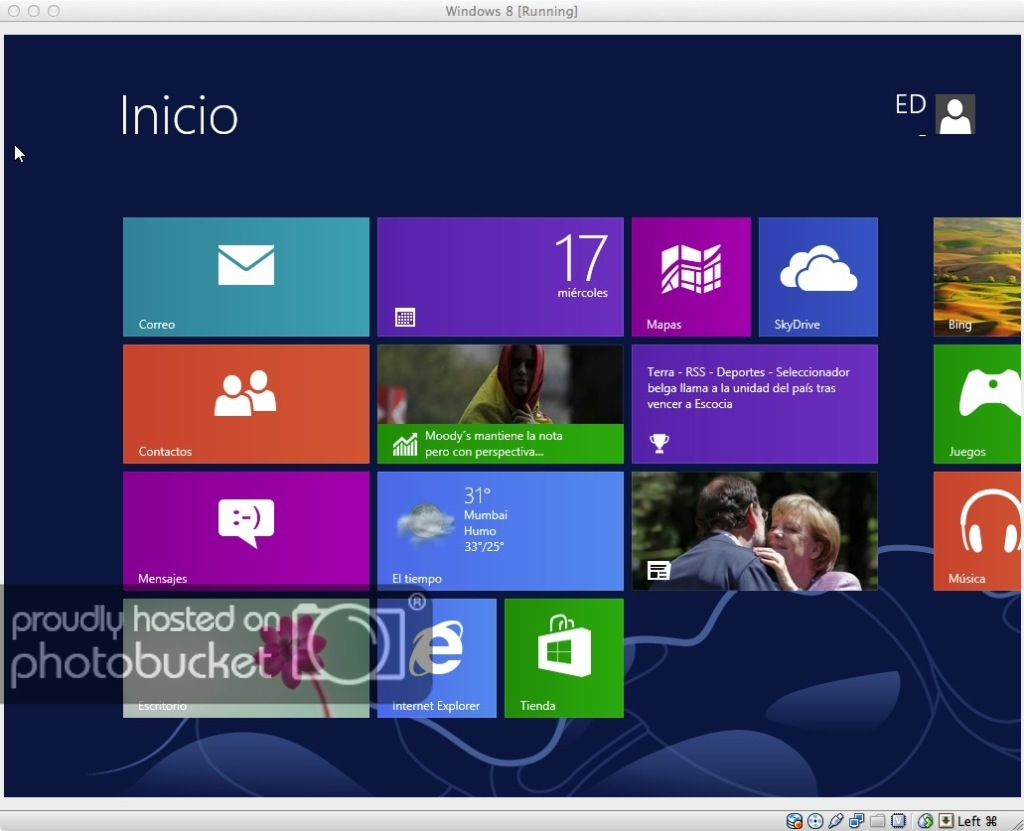Open the Tienda store tile

[564, 658]
